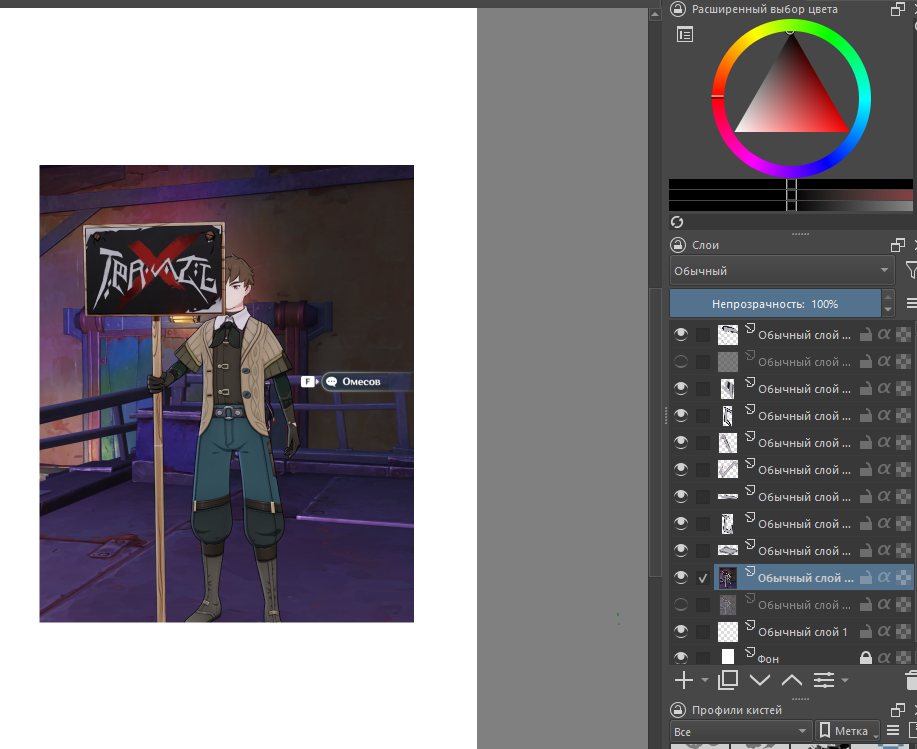Lock the Слои docker
The width and height of the screenshot is (917, 749).
(678, 244)
